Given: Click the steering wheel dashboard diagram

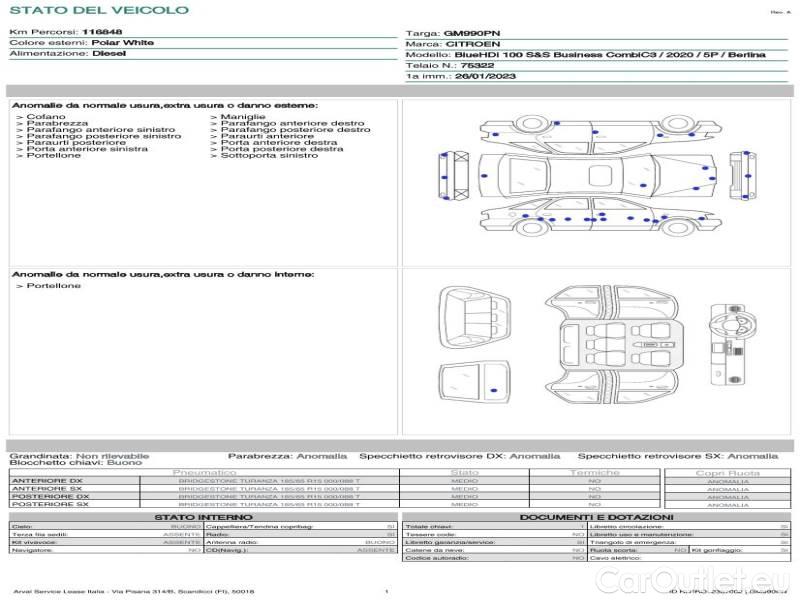Looking at the screenshot, I should [x=733, y=344].
